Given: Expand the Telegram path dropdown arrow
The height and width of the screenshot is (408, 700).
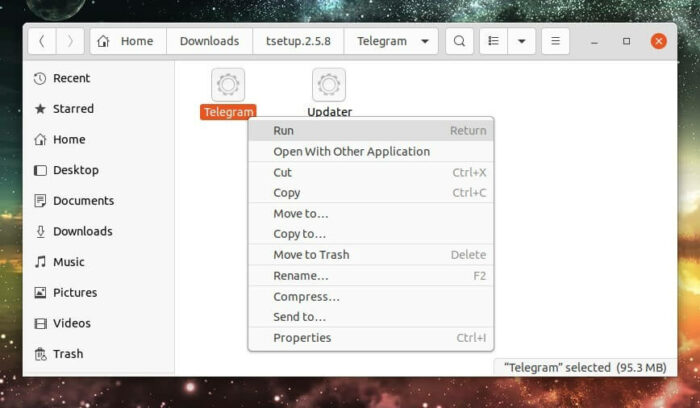Looking at the screenshot, I should pyautogui.click(x=425, y=42).
